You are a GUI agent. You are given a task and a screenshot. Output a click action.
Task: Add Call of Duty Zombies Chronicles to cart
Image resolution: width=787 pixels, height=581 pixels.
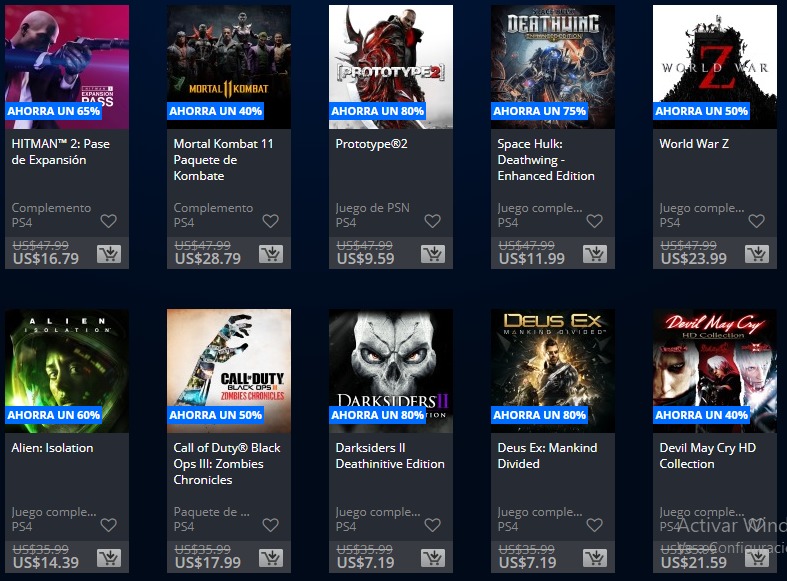point(271,558)
